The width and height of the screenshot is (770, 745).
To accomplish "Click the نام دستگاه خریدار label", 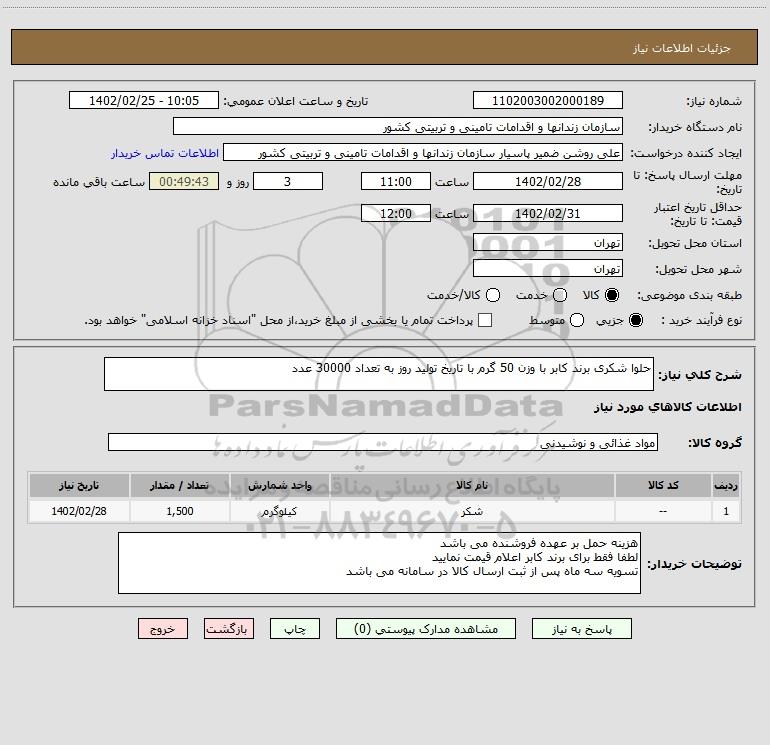I will click(695, 127).
